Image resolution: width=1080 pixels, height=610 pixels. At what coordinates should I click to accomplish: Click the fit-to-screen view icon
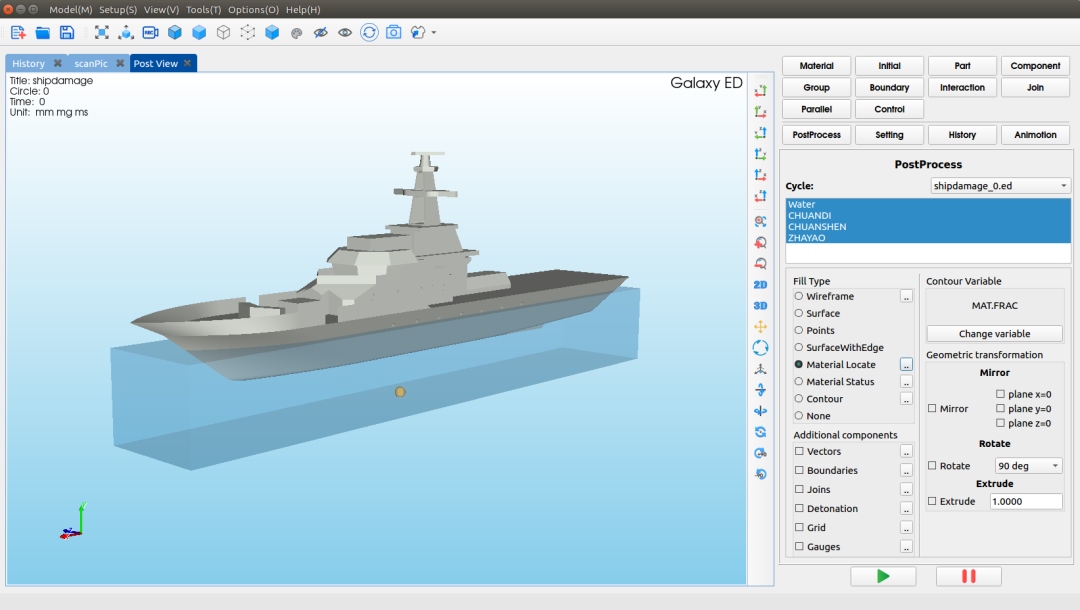(102, 32)
